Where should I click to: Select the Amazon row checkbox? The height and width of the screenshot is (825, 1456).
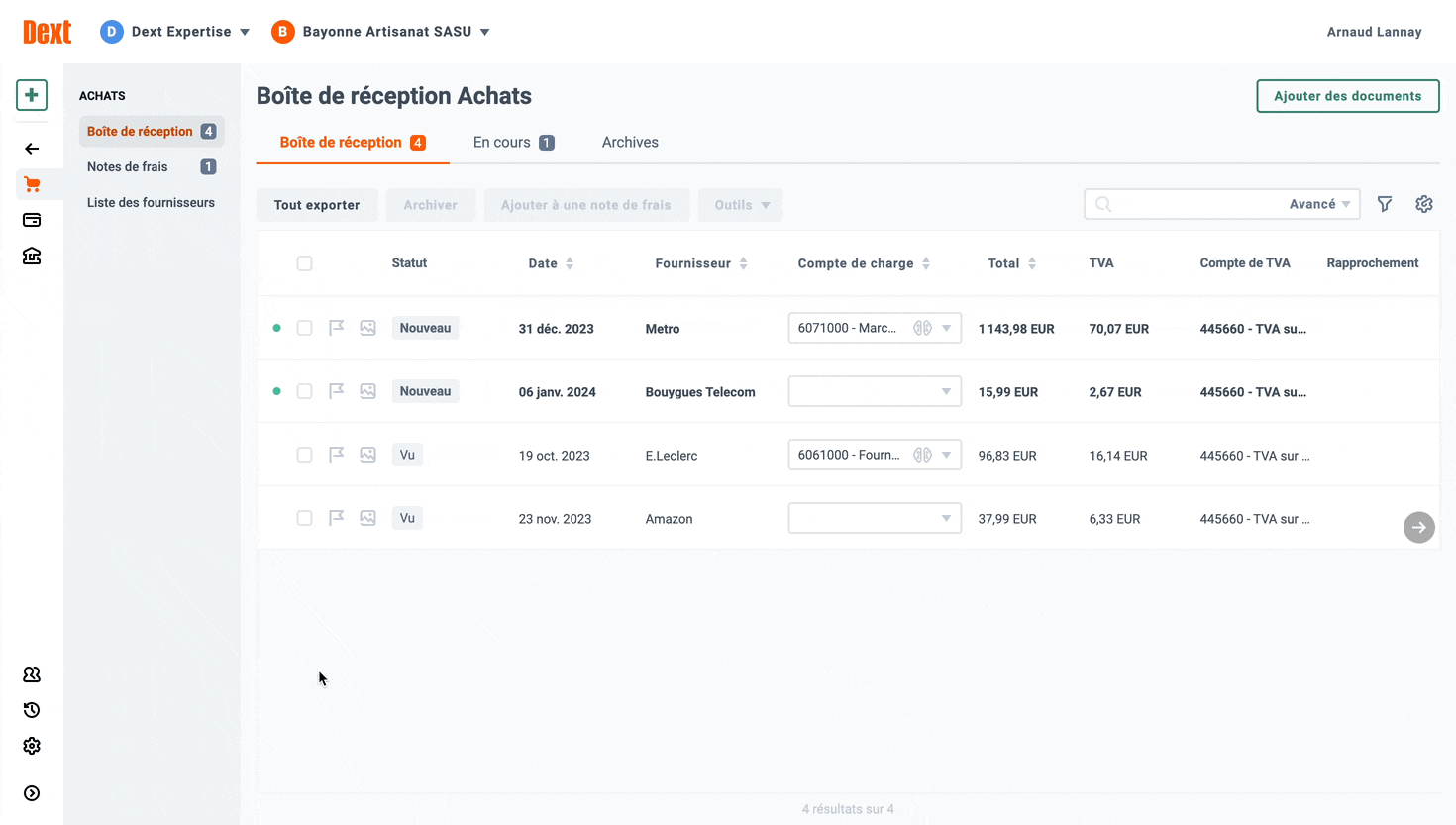305,518
